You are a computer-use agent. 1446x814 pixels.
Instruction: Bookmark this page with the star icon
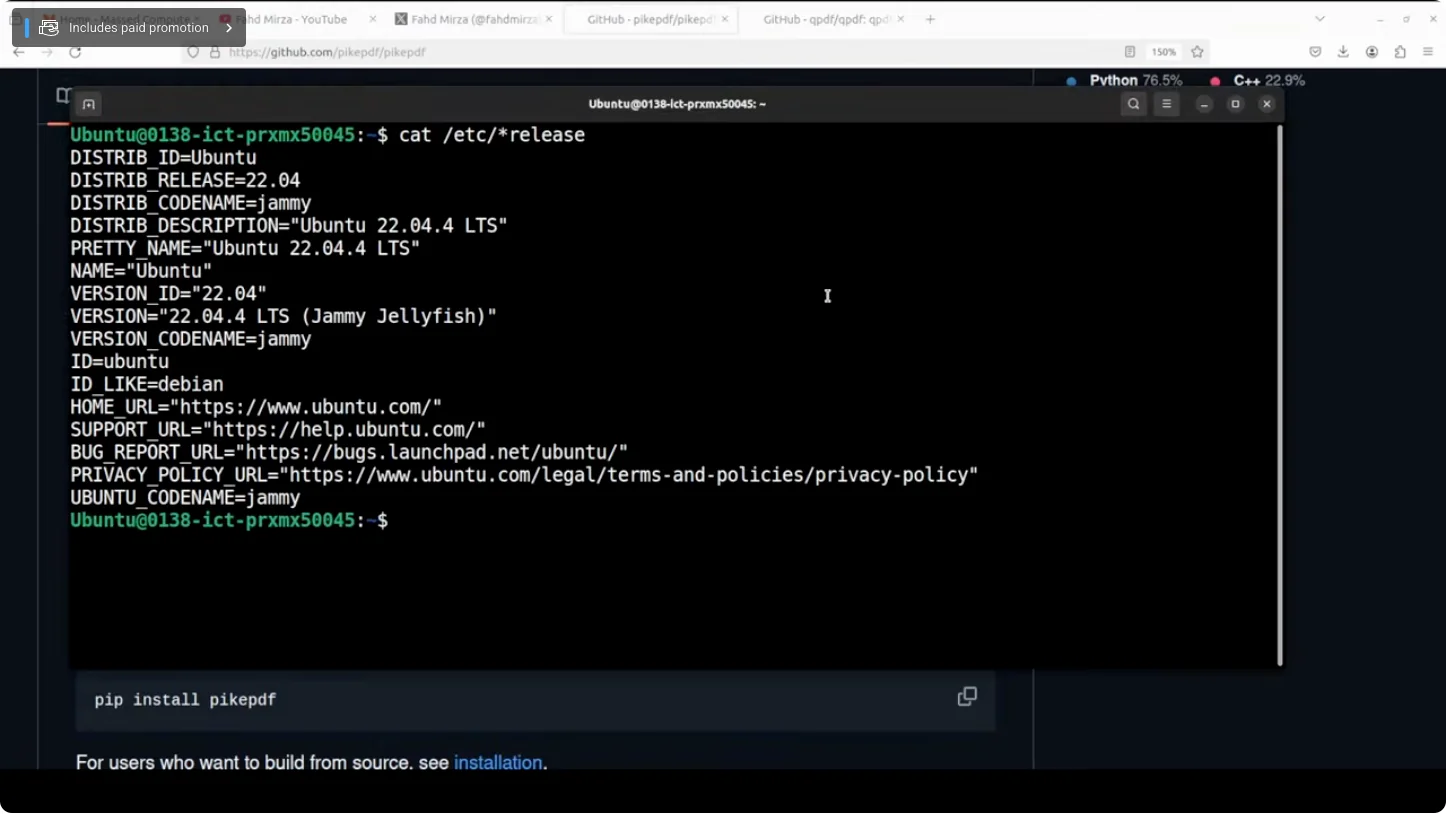pyautogui.click(x=1197, y=52)
